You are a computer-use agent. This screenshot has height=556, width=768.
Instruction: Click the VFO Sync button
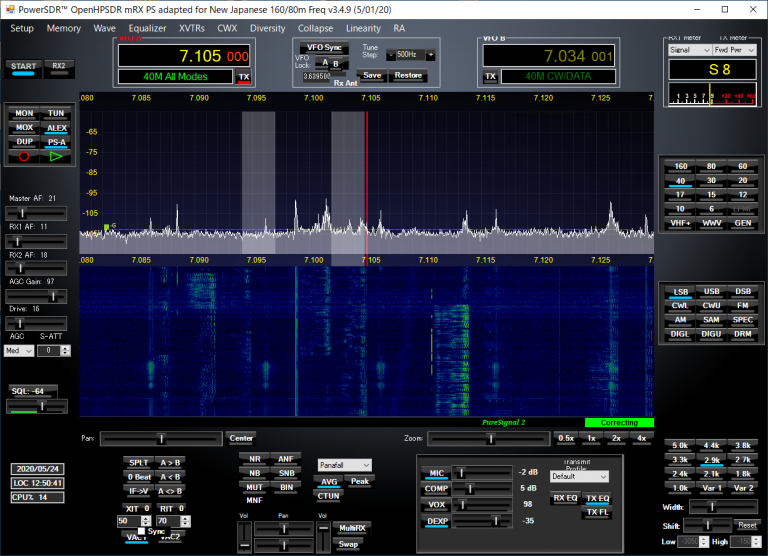tap(324, 47)
